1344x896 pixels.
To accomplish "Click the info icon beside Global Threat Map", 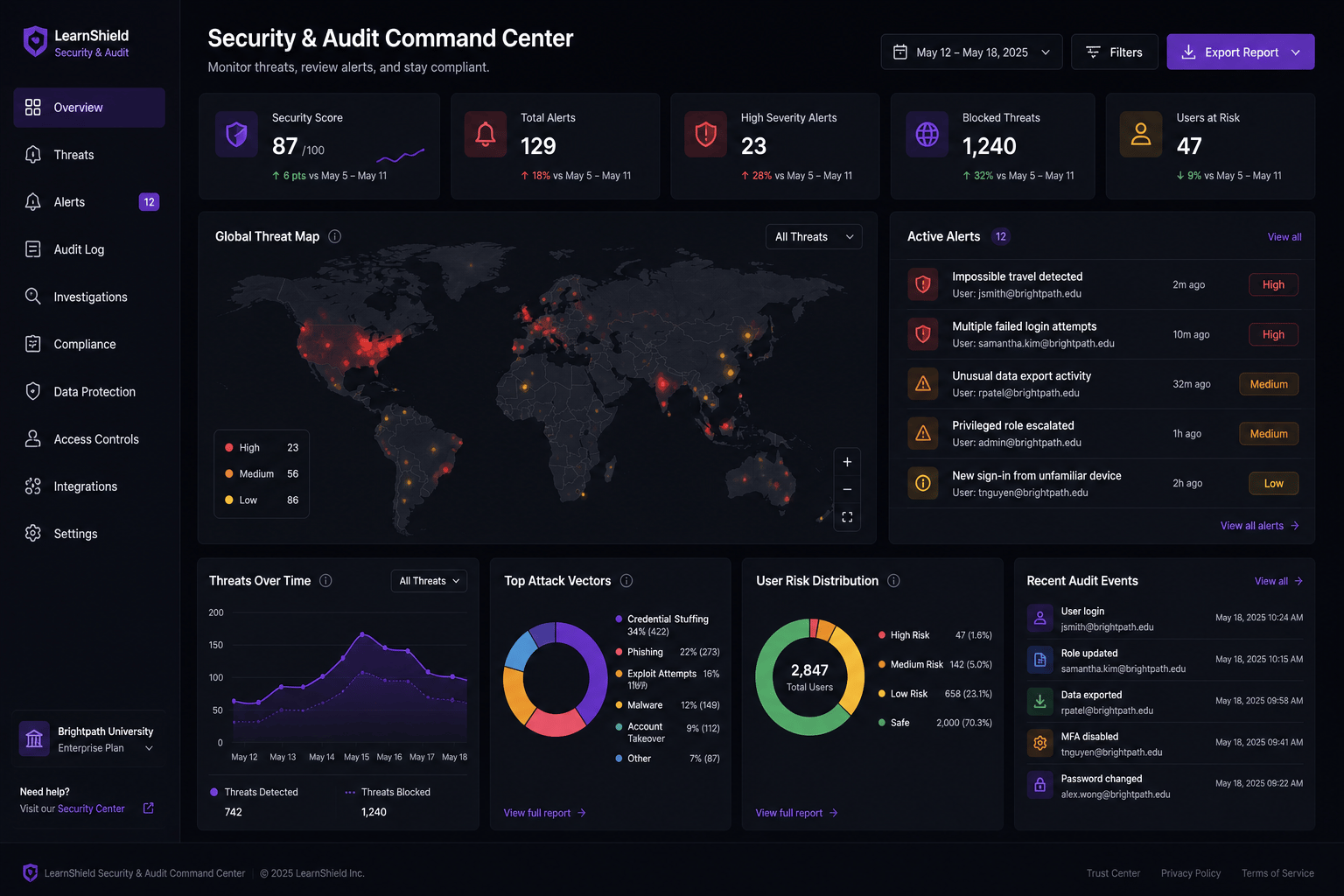I will click(334, 236).
